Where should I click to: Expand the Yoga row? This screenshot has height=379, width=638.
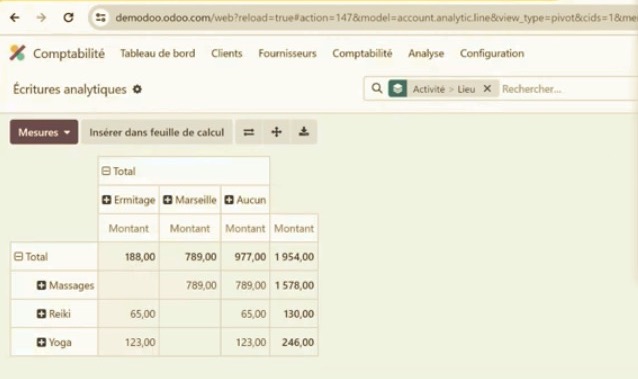[x=54, y=342]
